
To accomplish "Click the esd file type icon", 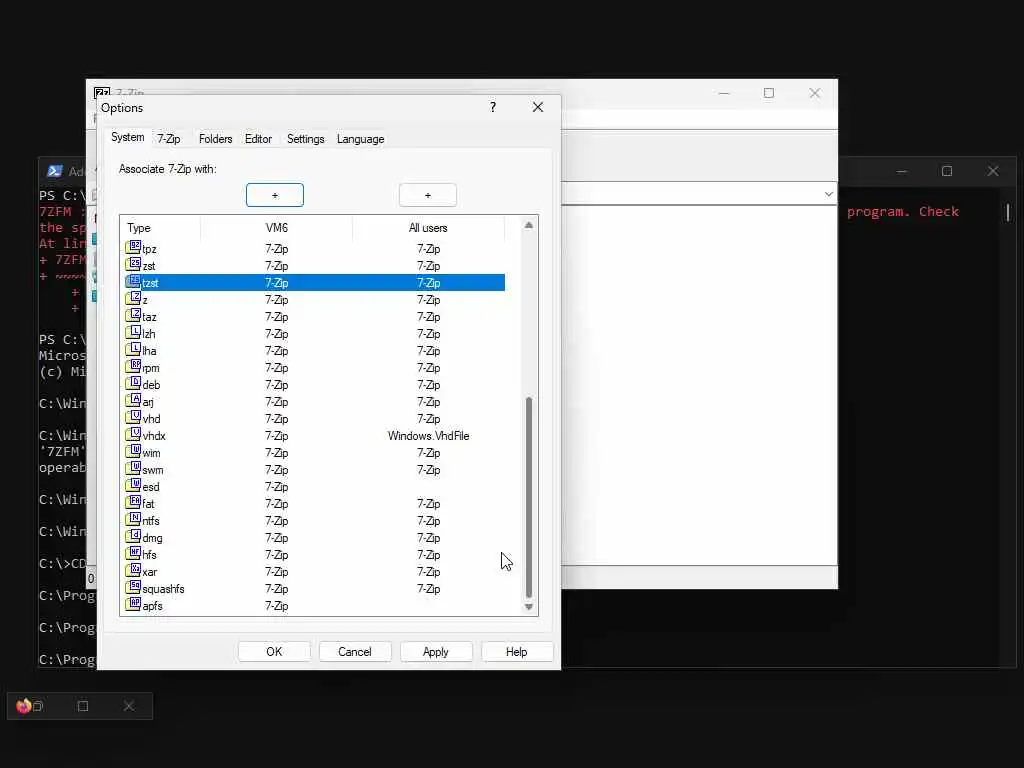I will (x=133, y=485).
